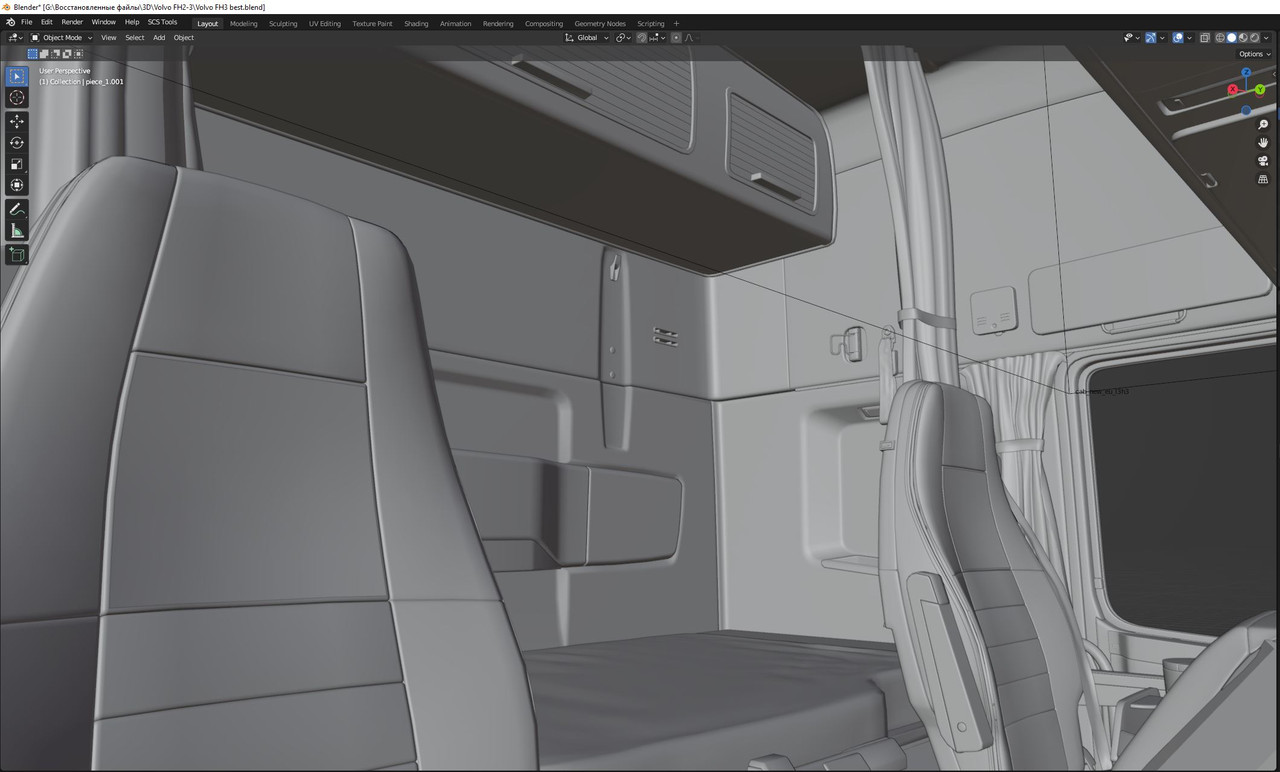1280x772 pixels.
Task: Select the Move tool
Action: [17, 121]
